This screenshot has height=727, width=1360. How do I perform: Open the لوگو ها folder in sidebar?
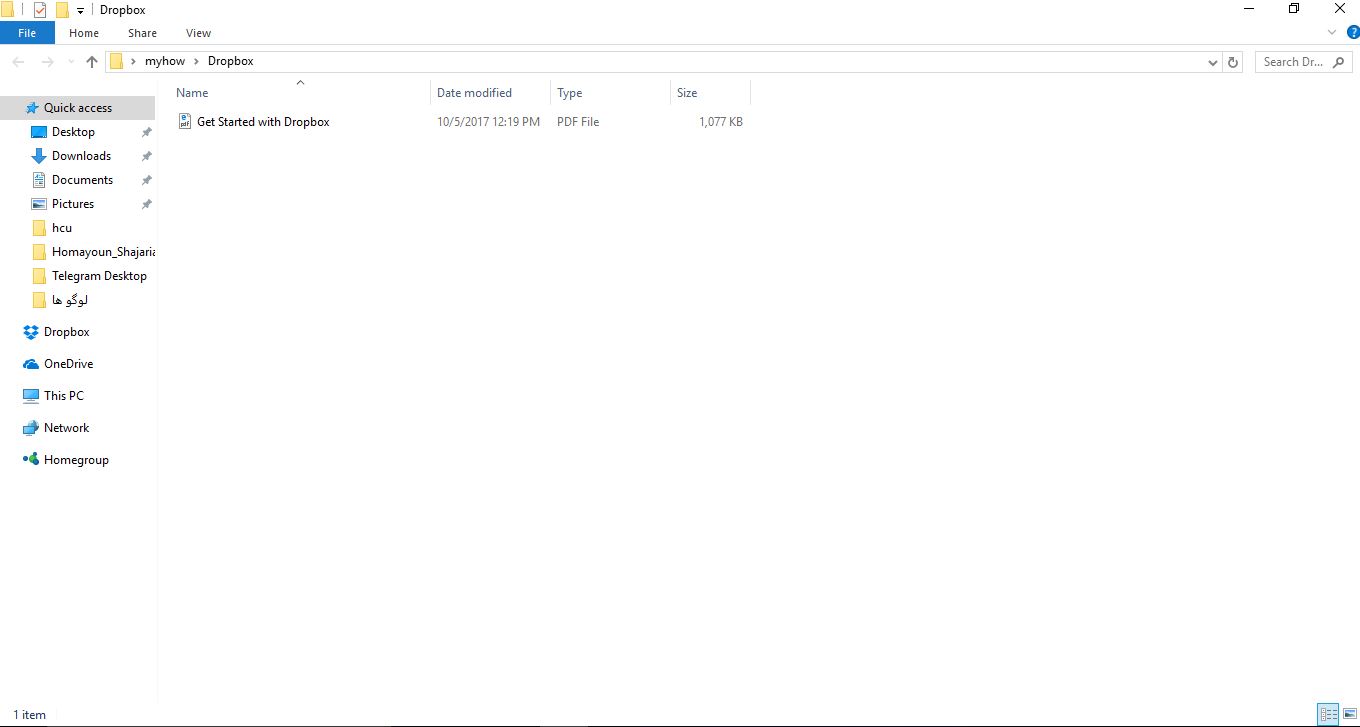point(69,300)
